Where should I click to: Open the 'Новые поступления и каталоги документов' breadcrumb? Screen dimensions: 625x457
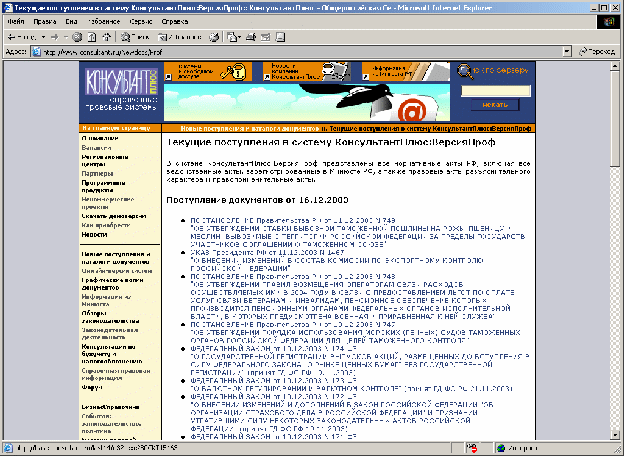click(250, 129)
